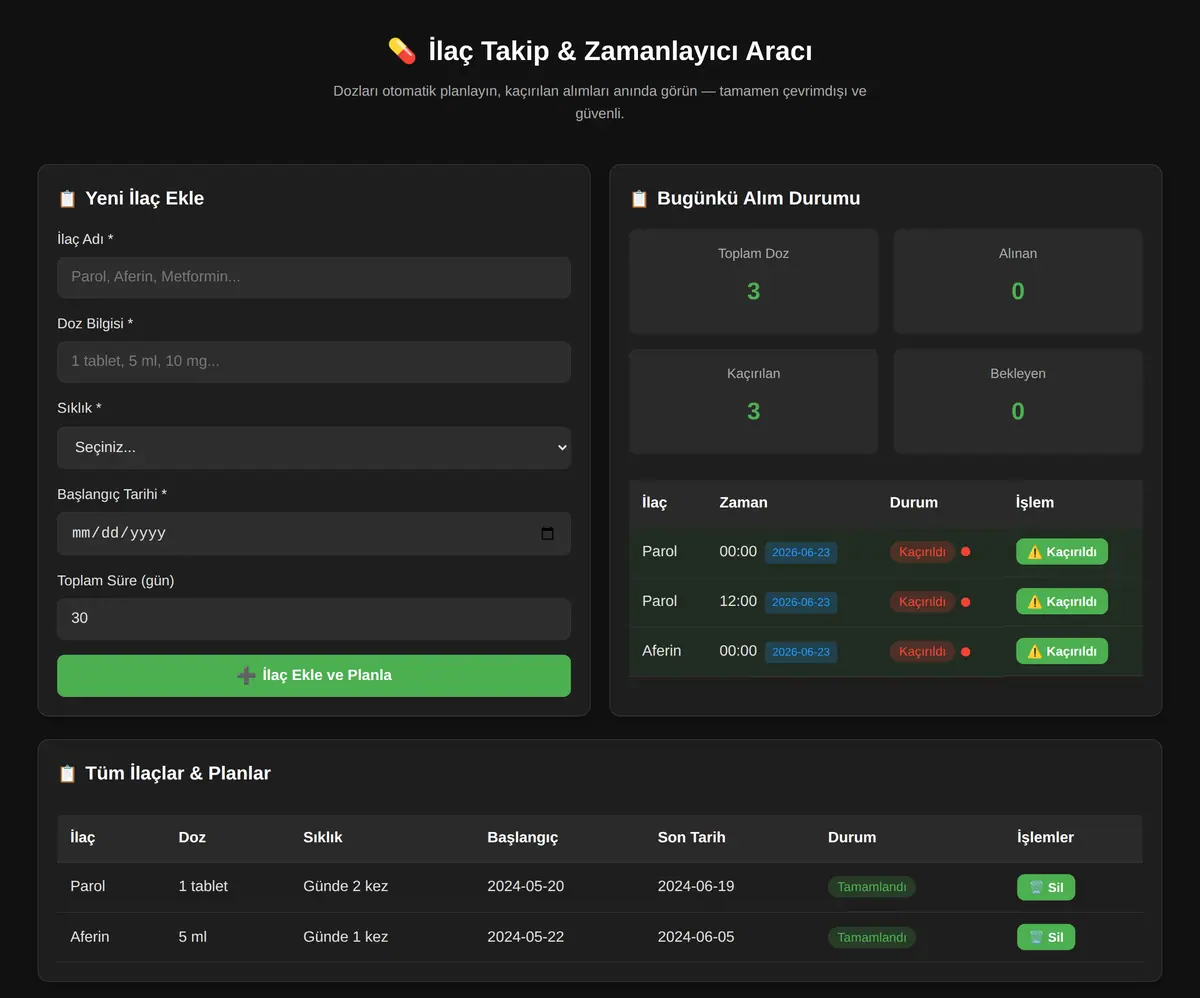1200x998 pixels.
Task: Click the Başlangıç Tarihi date field
Action: tap(314, 533)
